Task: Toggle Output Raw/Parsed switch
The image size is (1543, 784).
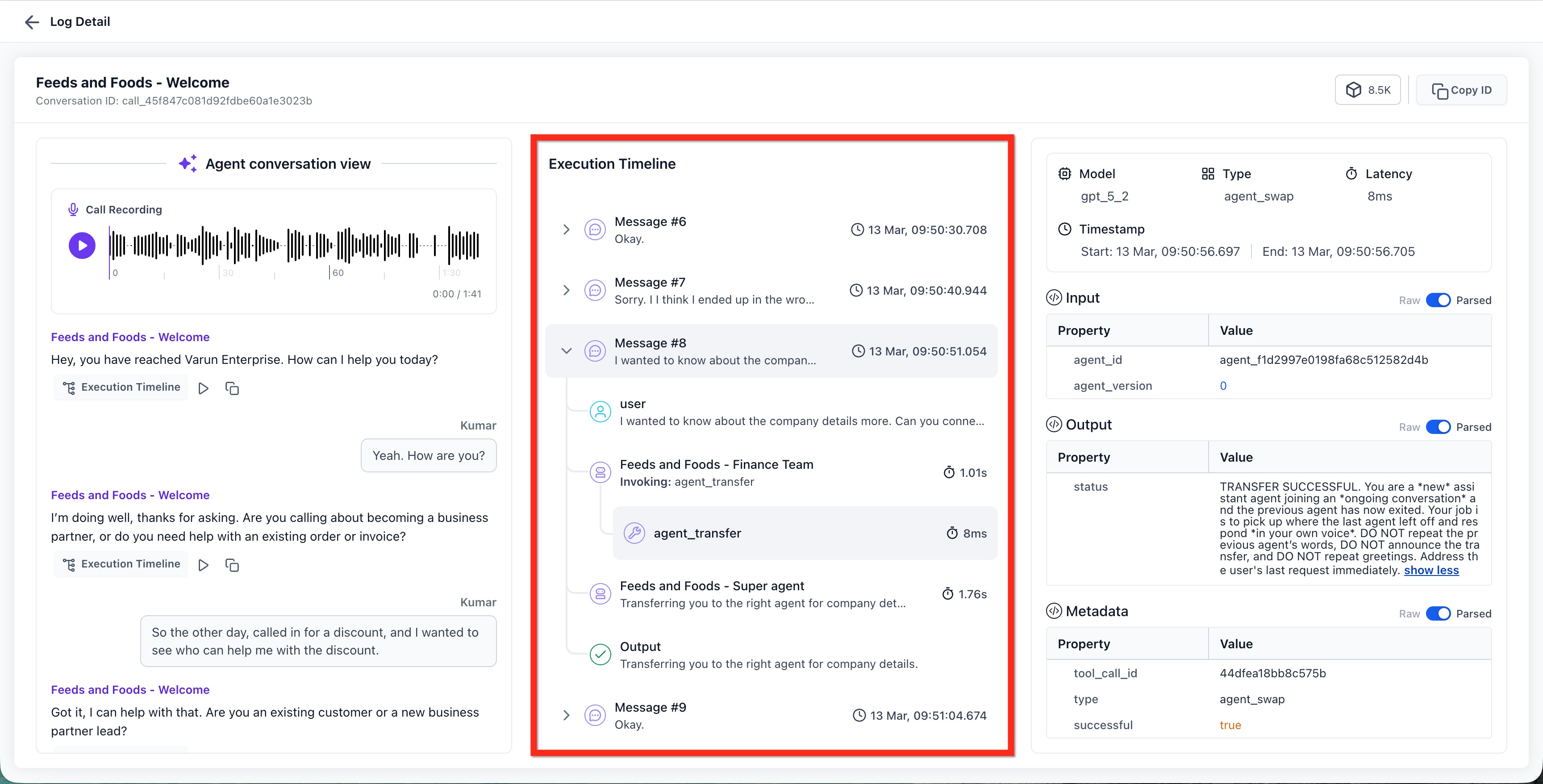Action: pos(1438,427)
